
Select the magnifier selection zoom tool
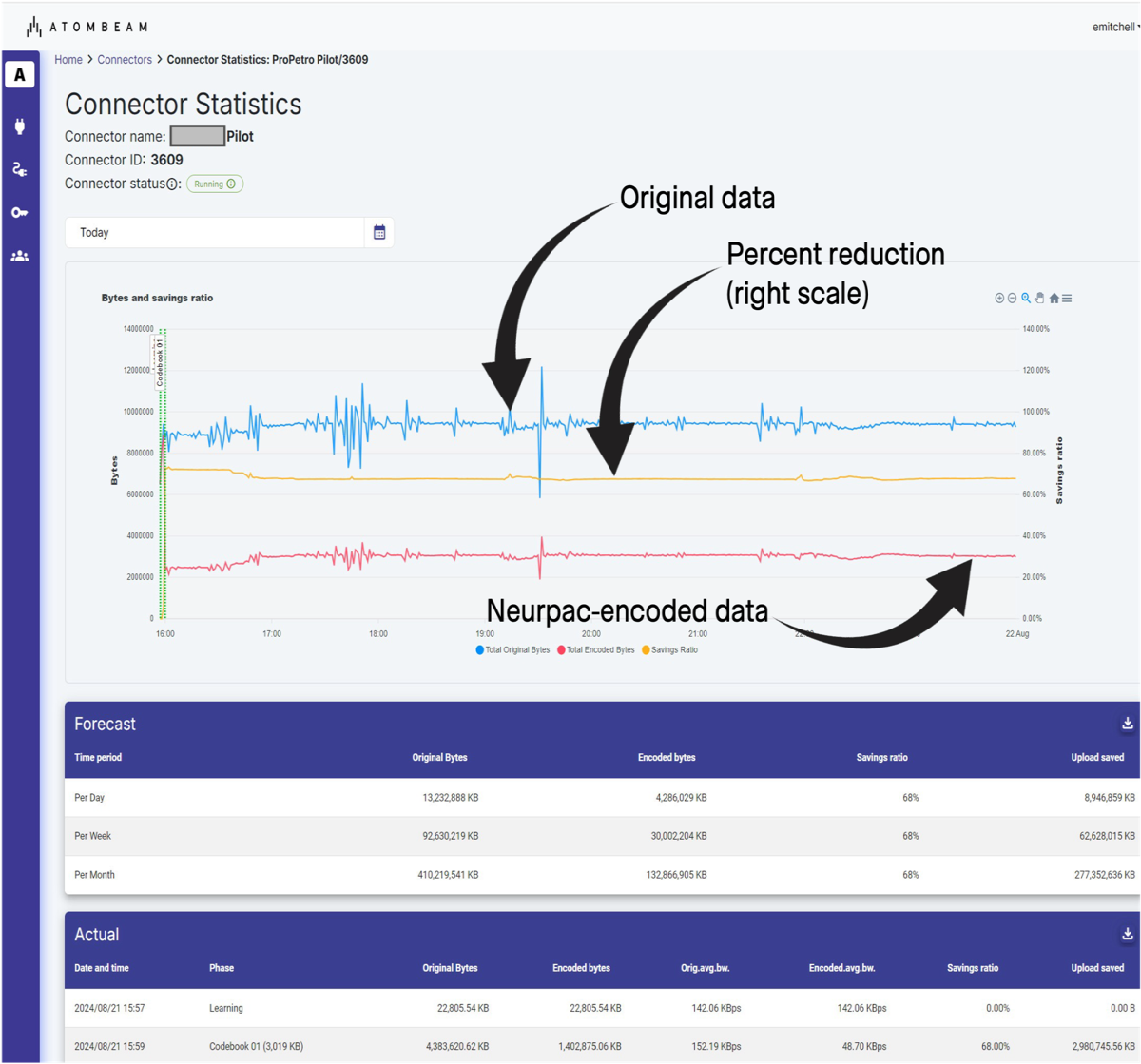coord(1026,299)
